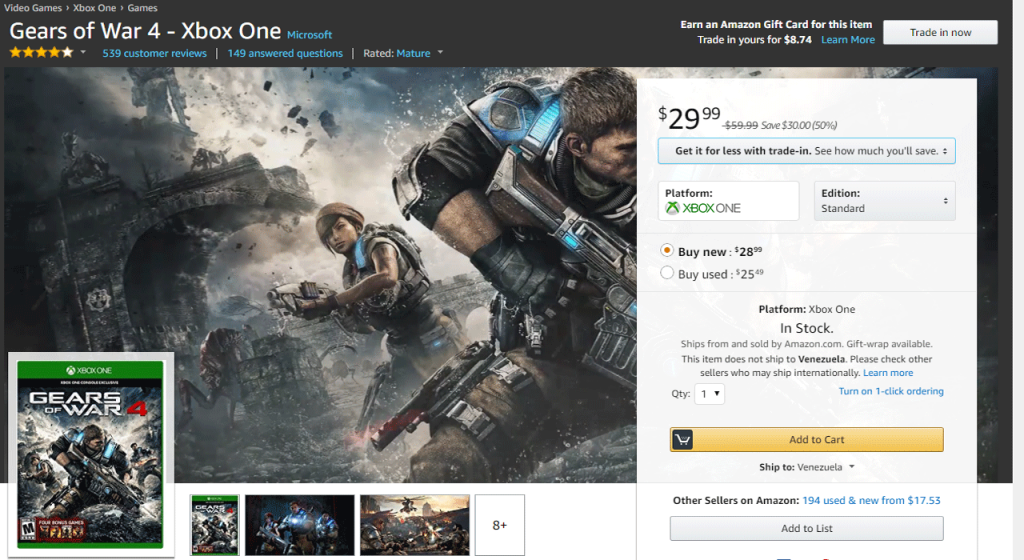The width and height of the screenshot is (1024, 560).
Task: View the second screenshot thumbnail with soldiers
Action: [300, 525]
